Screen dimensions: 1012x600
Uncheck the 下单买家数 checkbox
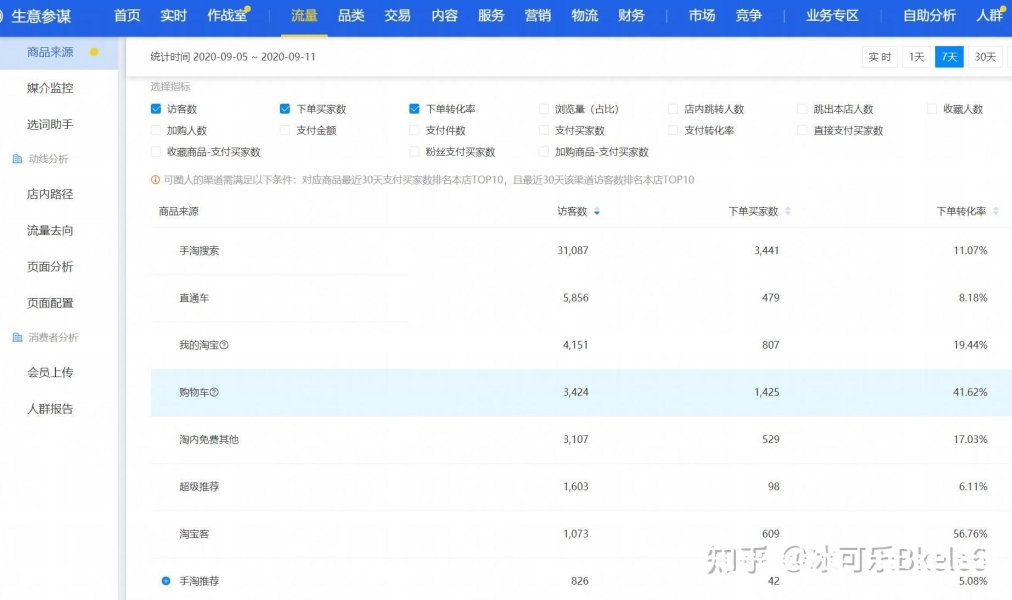(285, 109)
